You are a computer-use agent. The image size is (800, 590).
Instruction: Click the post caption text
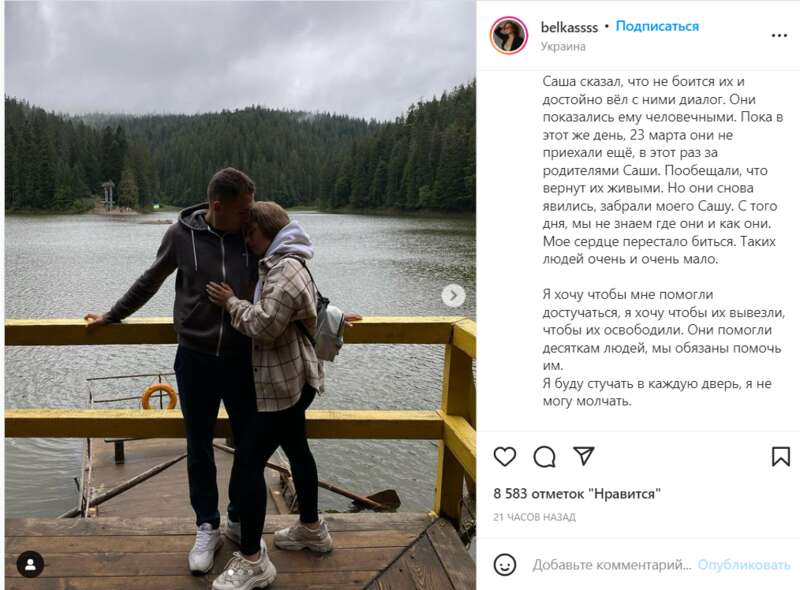point(662,241)
